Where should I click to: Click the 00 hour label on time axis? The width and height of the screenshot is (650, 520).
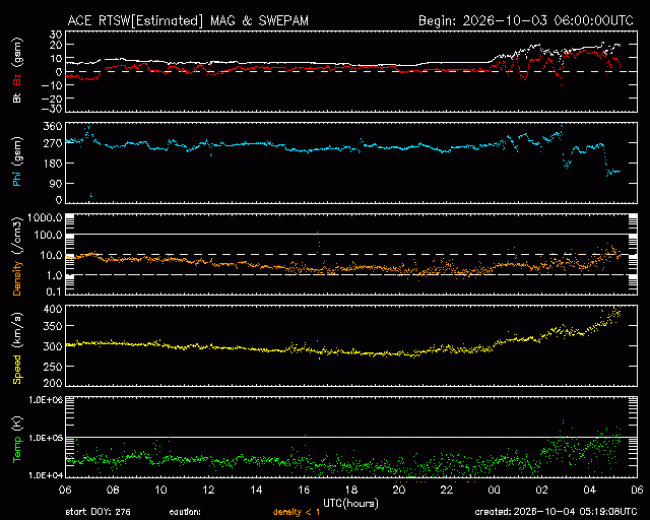[494, 490]
